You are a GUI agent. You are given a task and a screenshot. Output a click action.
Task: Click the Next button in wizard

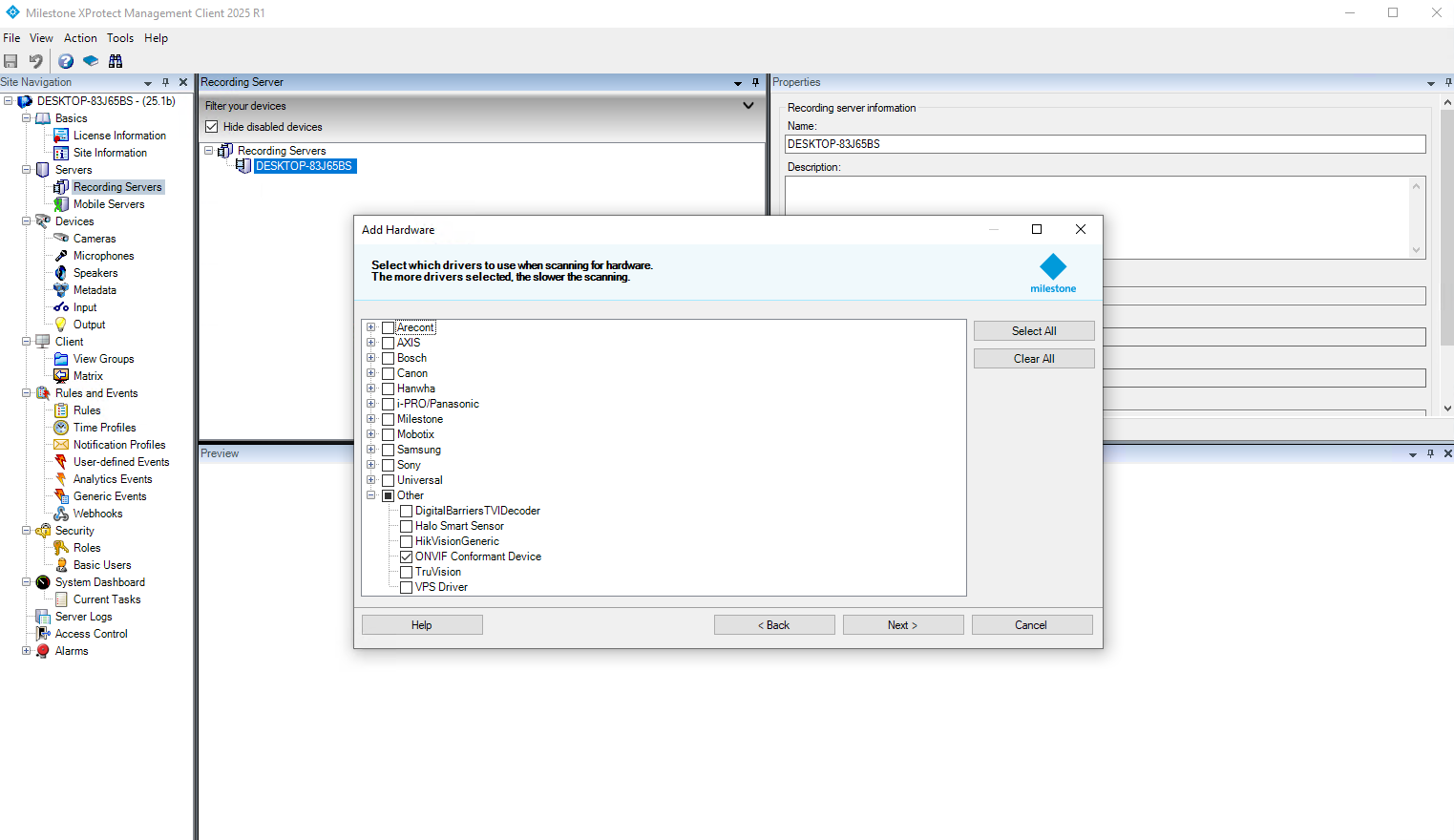[902, 625]
